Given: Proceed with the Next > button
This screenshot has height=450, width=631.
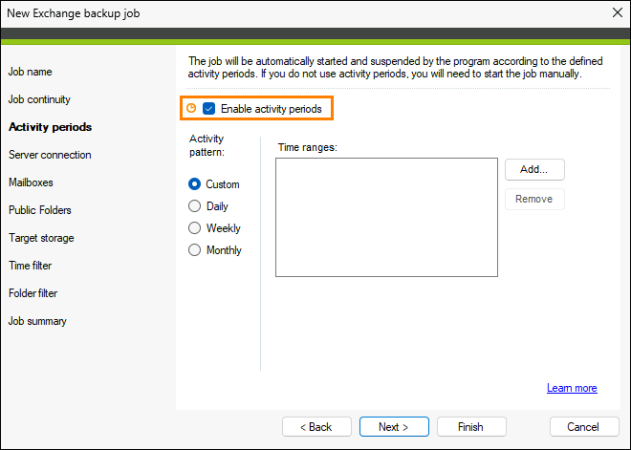Looking at the screenshot, I should click(394, 427).
